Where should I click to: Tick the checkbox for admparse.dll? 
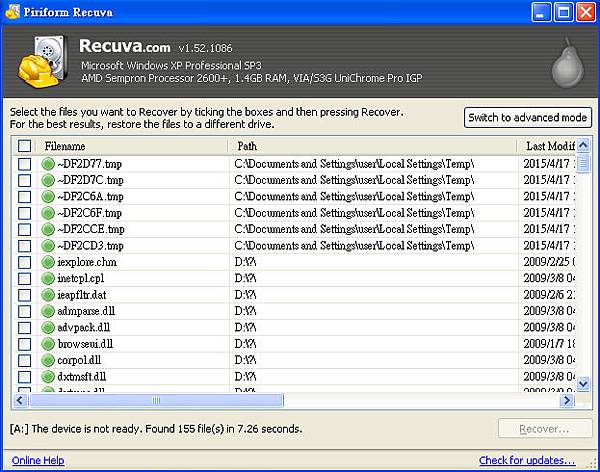pyautogui.click(x=24, y=311)
